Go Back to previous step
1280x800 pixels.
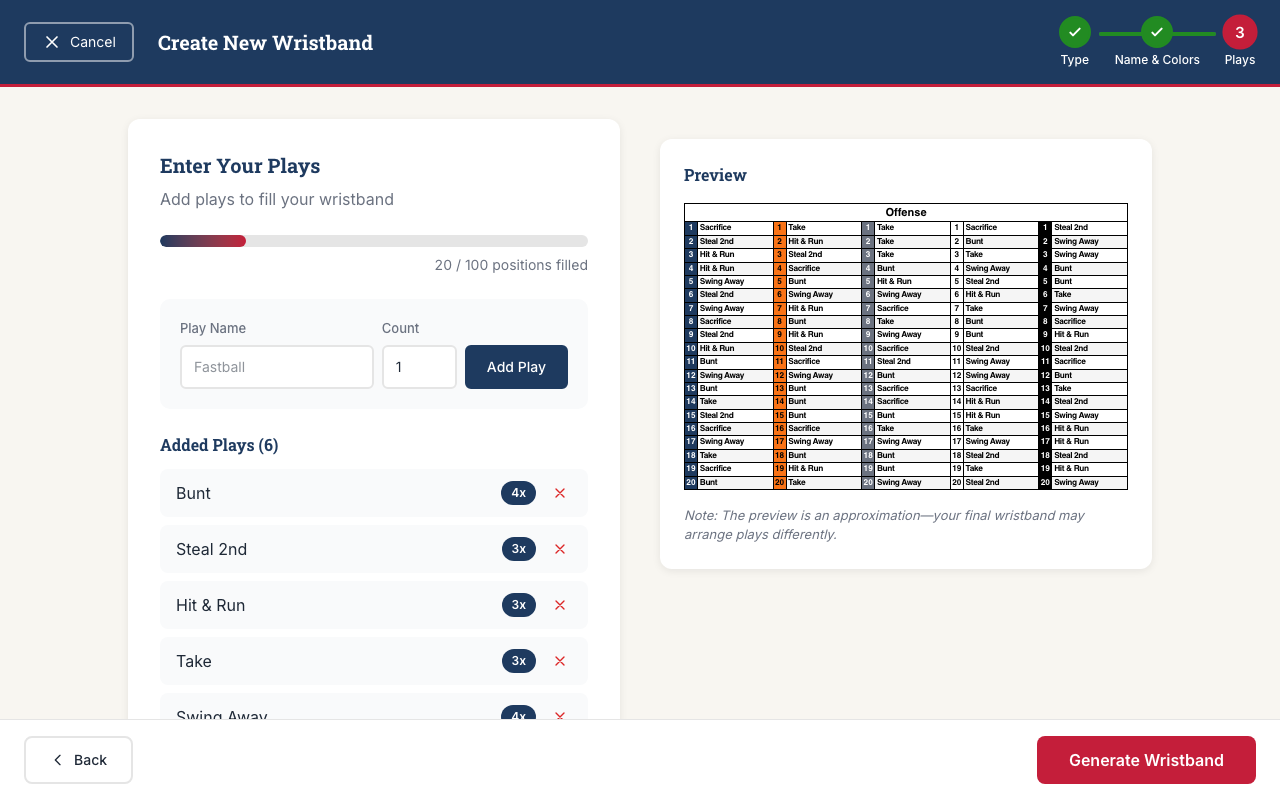tap(79, 760)
